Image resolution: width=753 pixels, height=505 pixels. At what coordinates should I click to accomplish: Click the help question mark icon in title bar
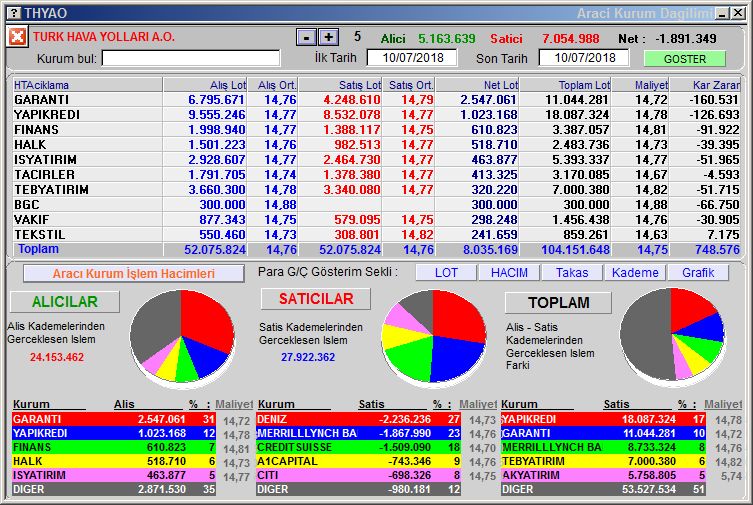[x=15, y=13]
